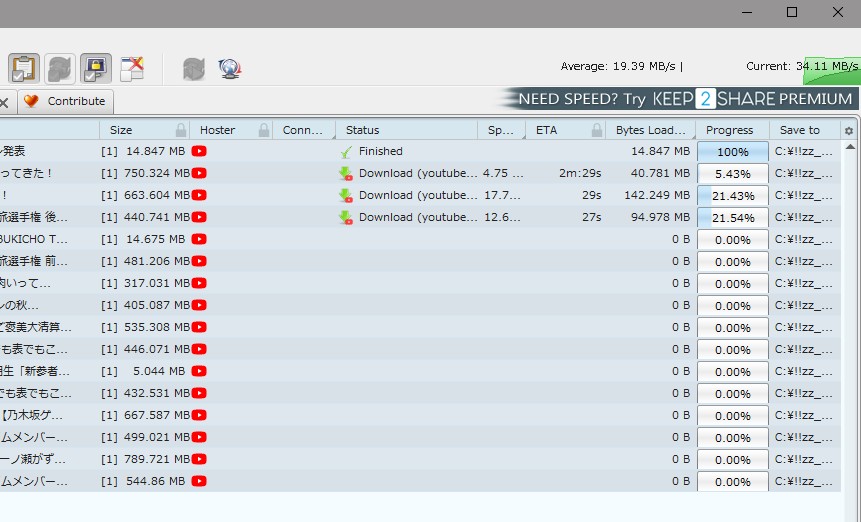861x522 pixels.
Task: Click YouTube icon in 440.741 MB row
Action: (x=199, y=217)
